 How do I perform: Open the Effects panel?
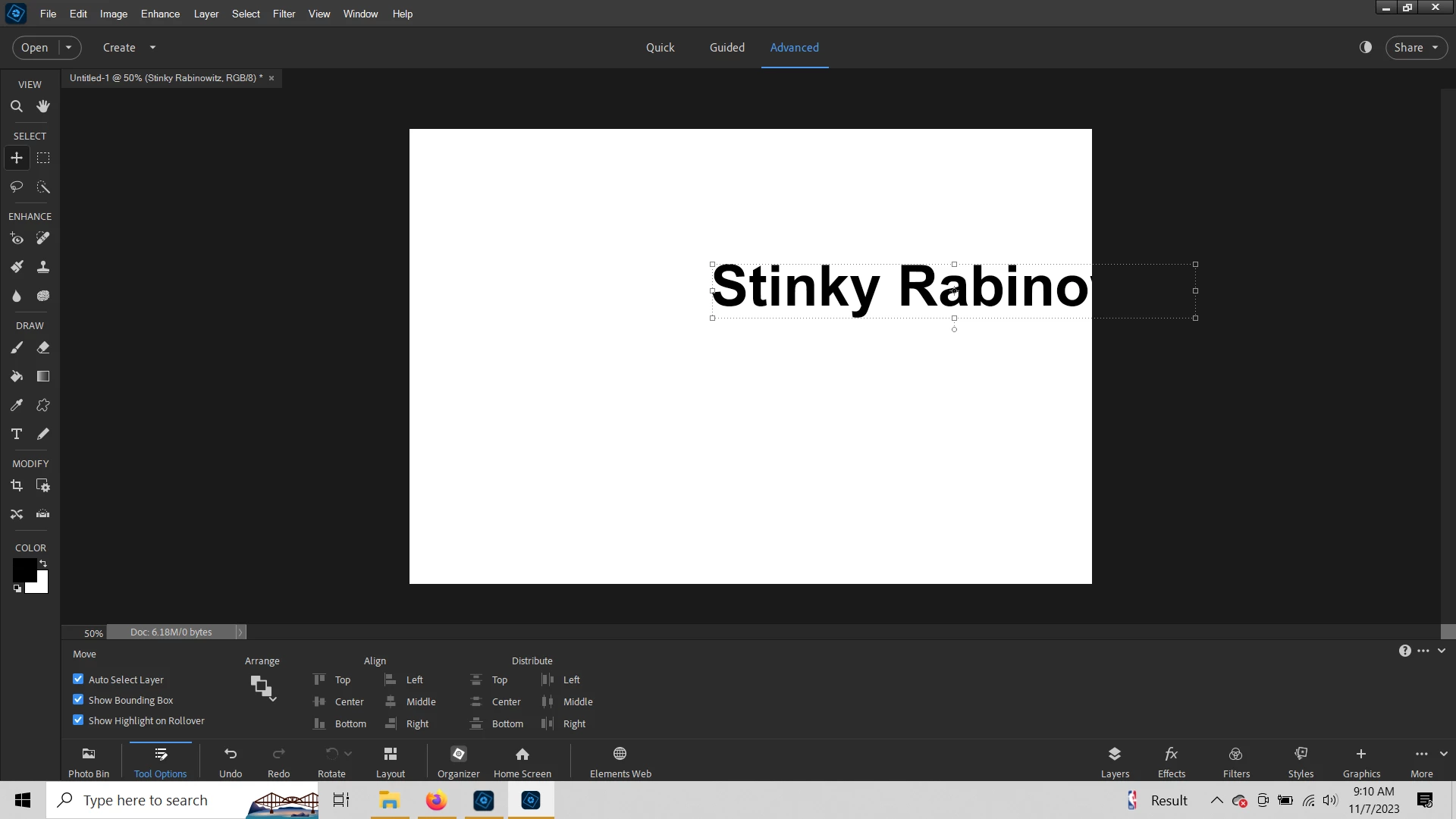1171,761
